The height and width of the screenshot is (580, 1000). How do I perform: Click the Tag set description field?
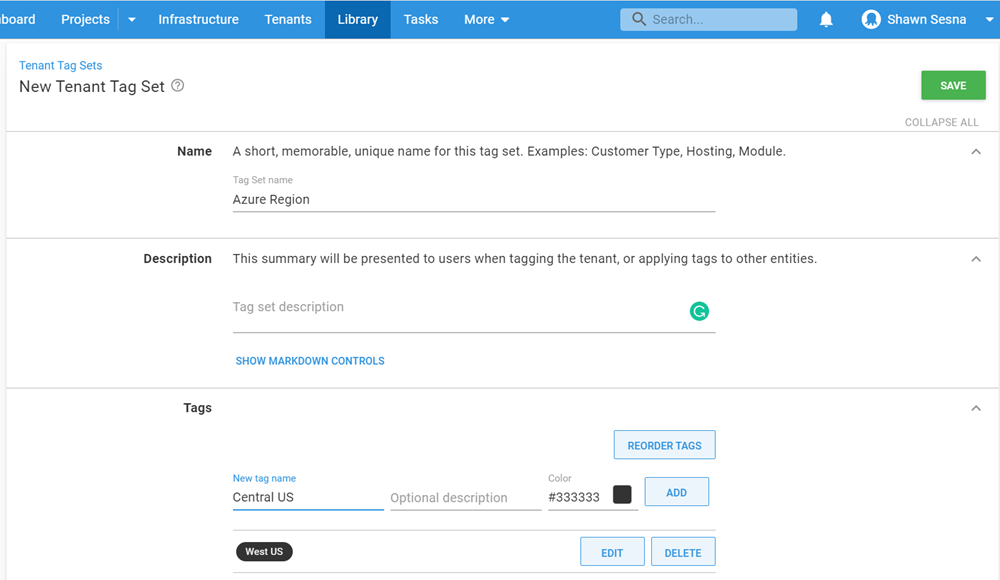pos(460,308)
